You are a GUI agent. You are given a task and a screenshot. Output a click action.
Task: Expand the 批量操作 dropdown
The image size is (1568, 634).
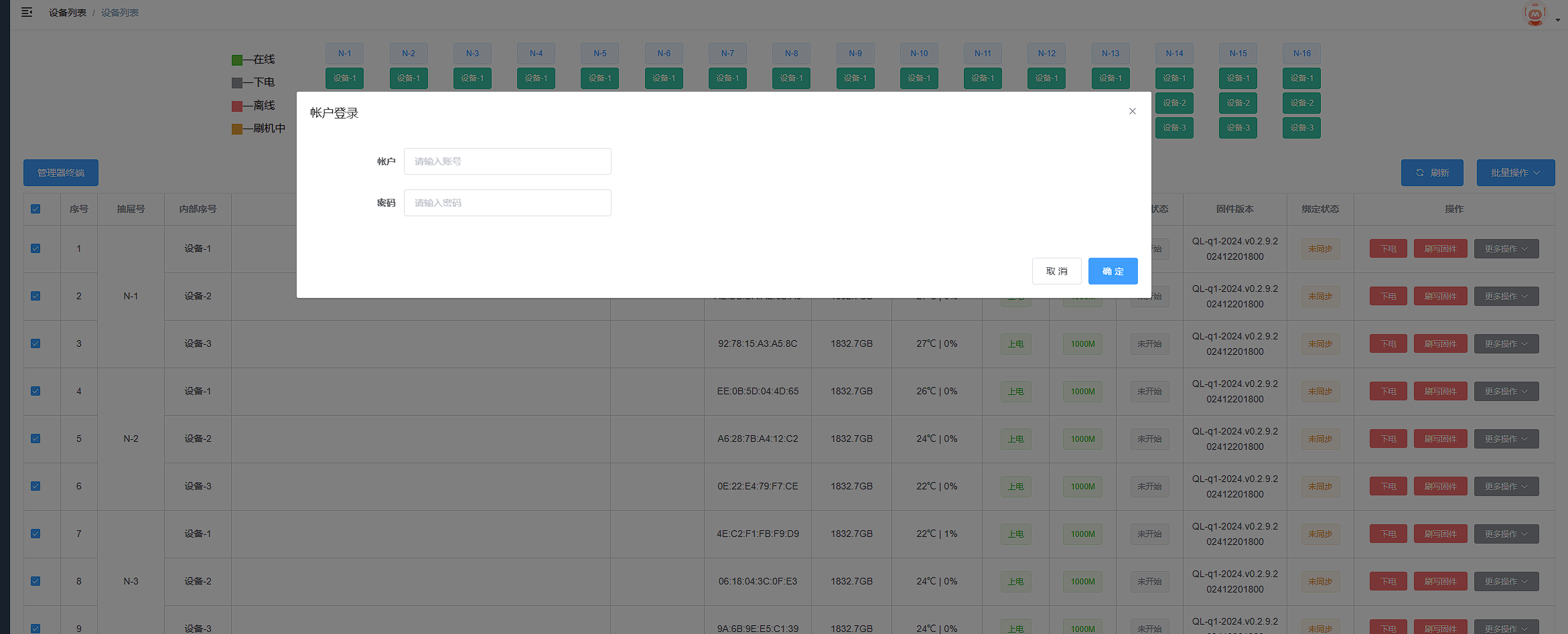coord(1515,173)
